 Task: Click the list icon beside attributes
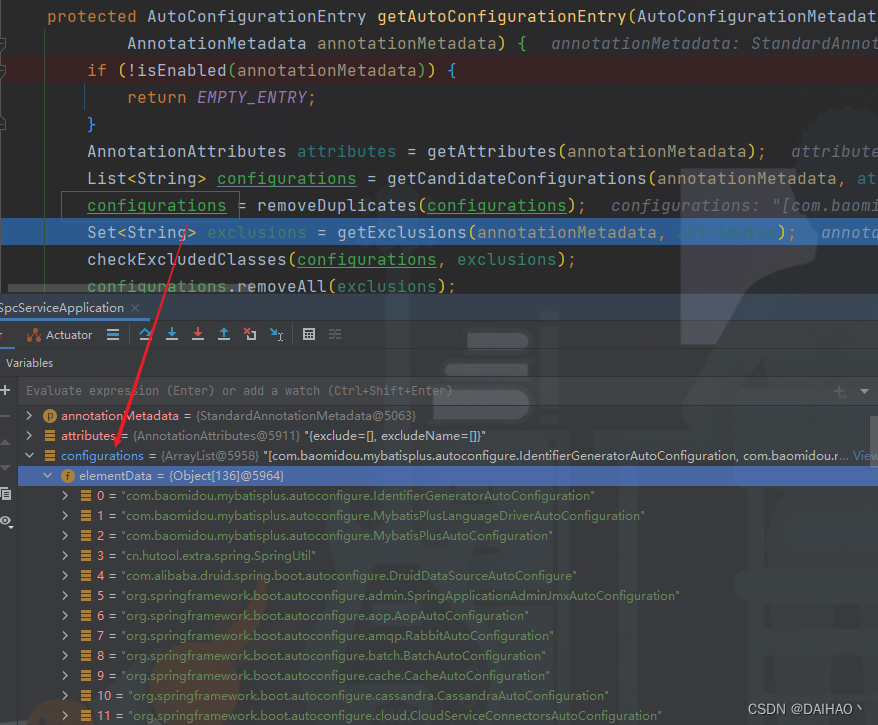coord(50,436)
